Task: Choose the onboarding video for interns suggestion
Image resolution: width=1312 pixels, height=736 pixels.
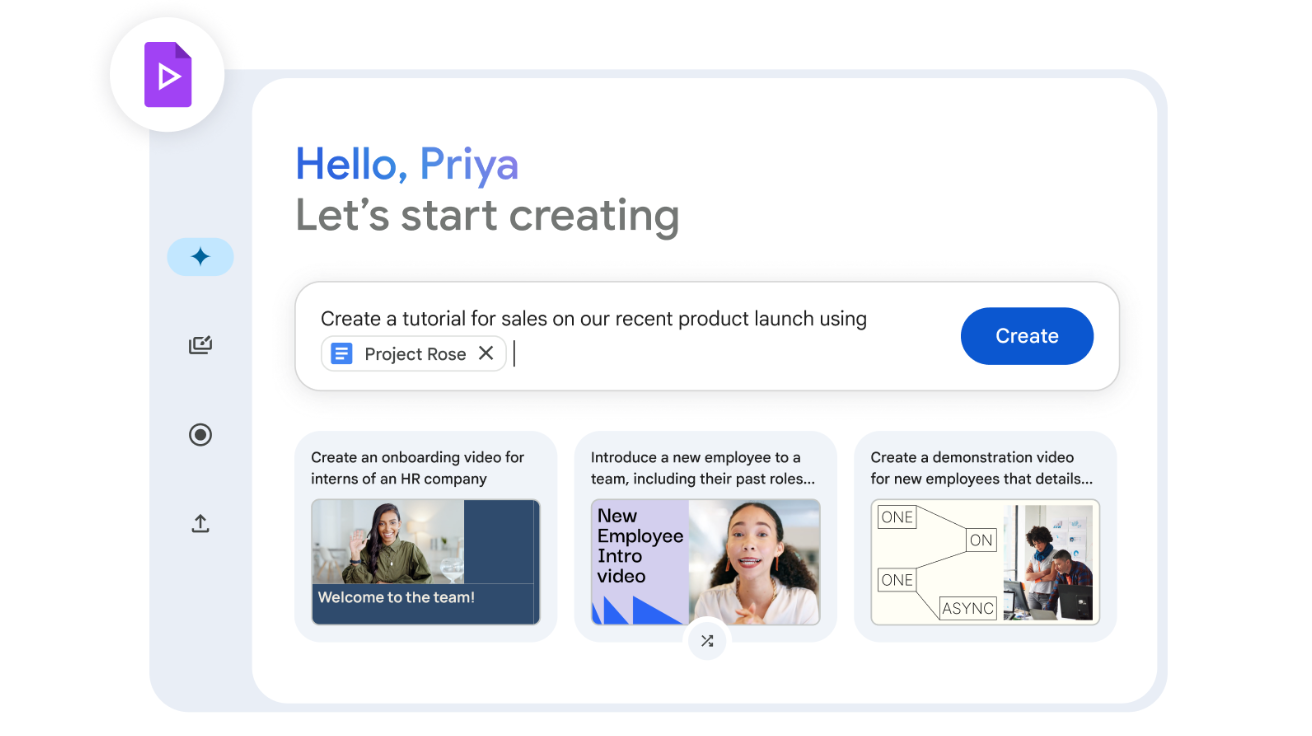Action: 425,536
